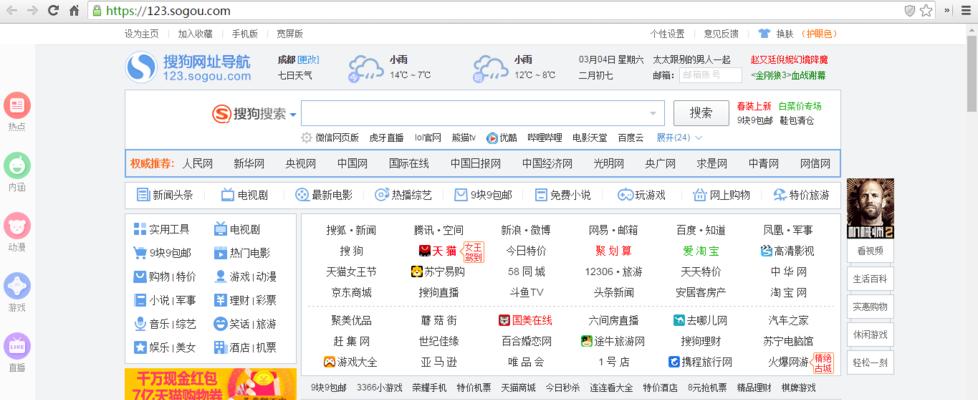Click first day's rain weather icon

tap(366, 68)
